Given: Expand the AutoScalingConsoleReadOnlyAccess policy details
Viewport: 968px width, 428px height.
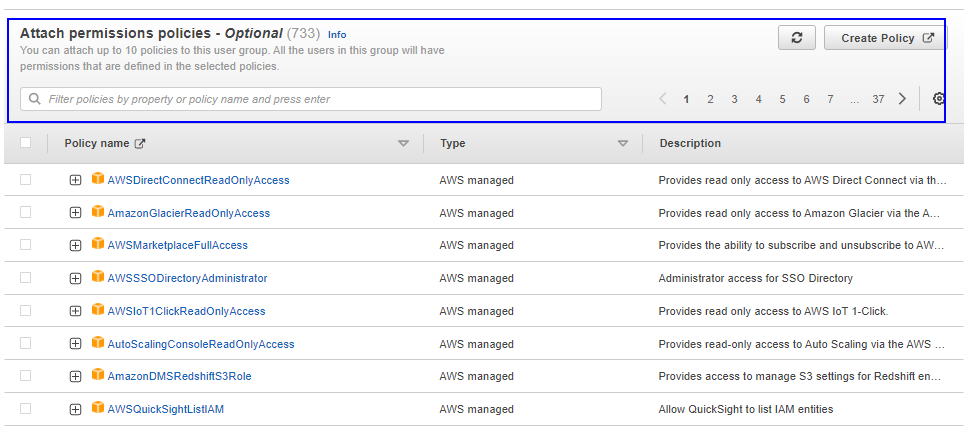Looking at the screenshot, I should coord(75,344).
